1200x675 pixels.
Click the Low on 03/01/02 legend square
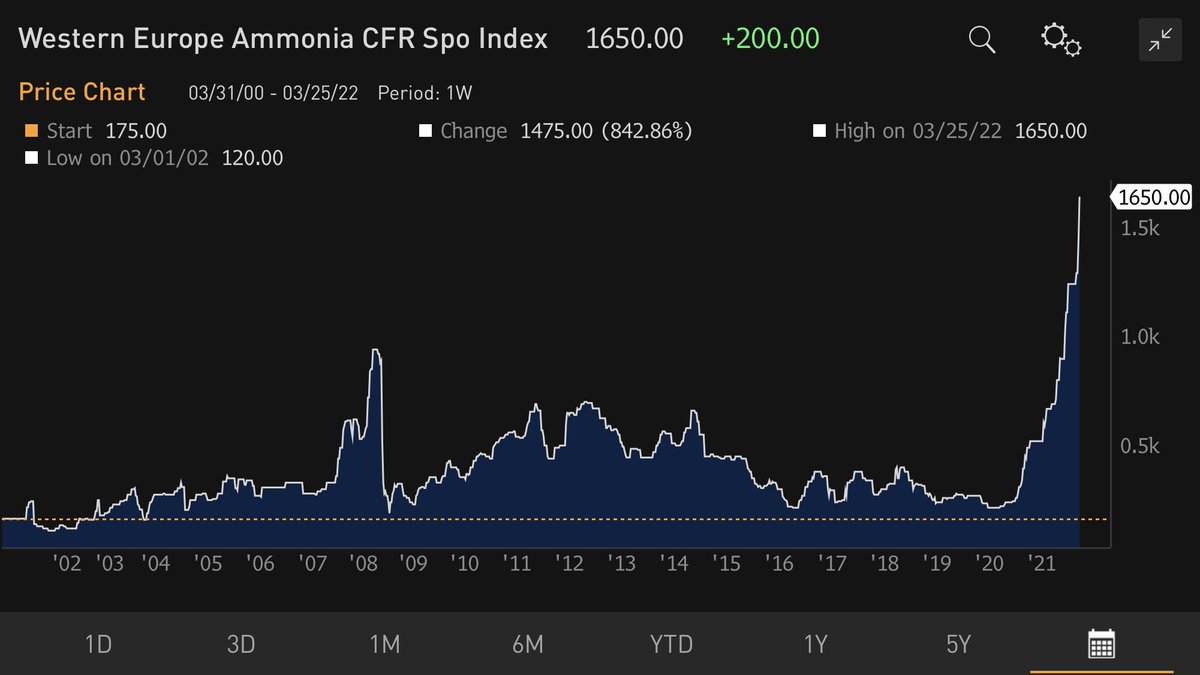(31, 158)
